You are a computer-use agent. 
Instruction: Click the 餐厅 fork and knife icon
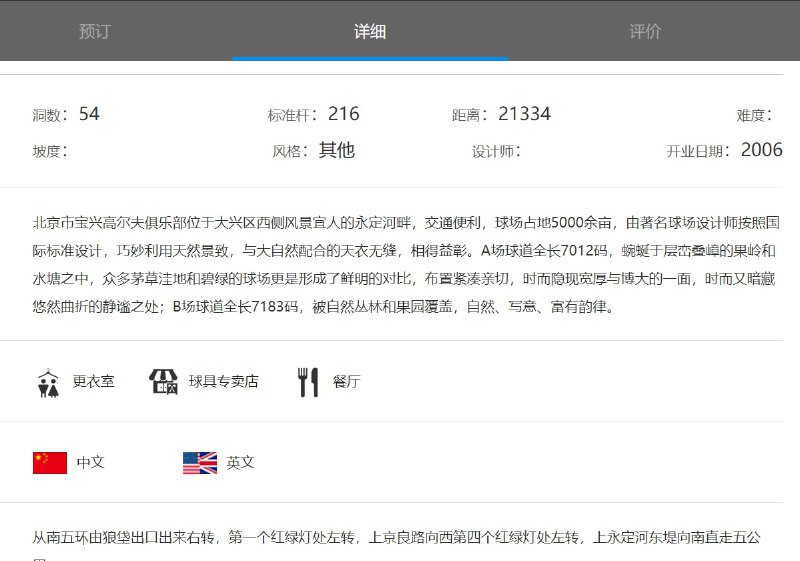(308, 382)
